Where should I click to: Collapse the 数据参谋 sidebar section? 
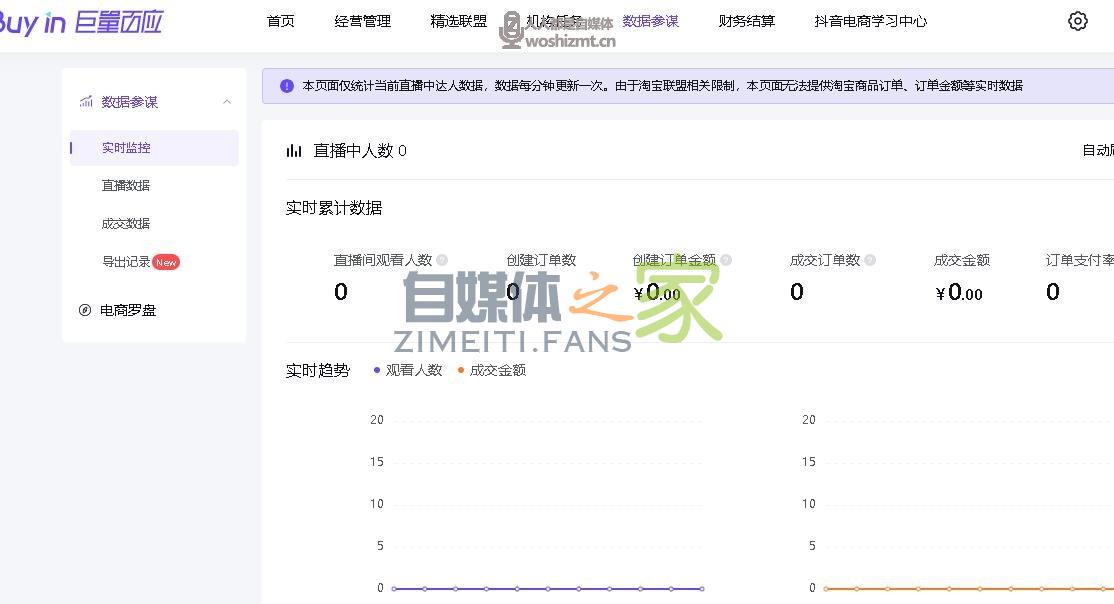pos(227,102)
